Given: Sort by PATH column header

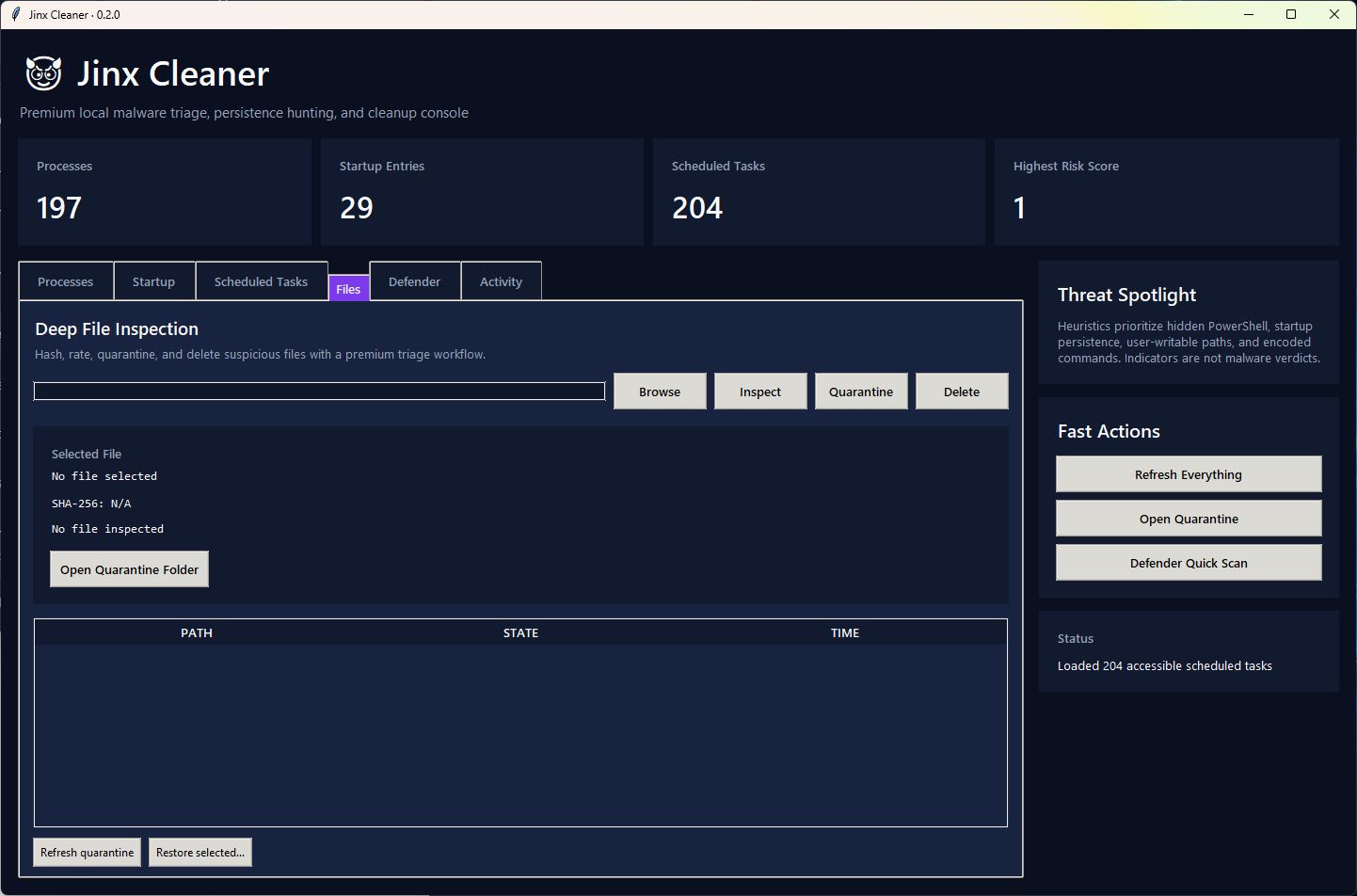Looking at the screenshot, I should pyautogui.click(x=197, y=632).
